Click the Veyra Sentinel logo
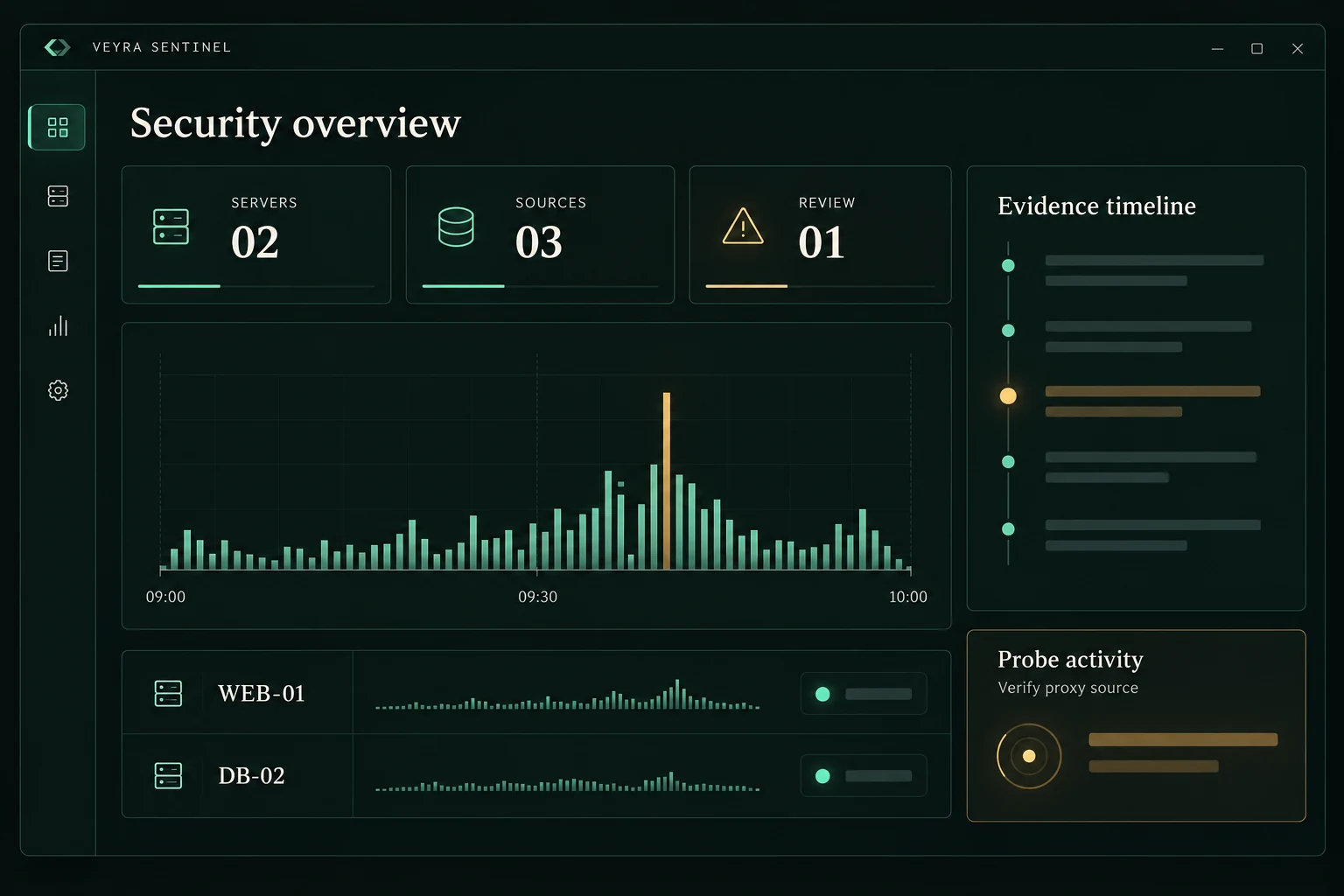This screenshot has height=896, width=1344. pos(57,47)
